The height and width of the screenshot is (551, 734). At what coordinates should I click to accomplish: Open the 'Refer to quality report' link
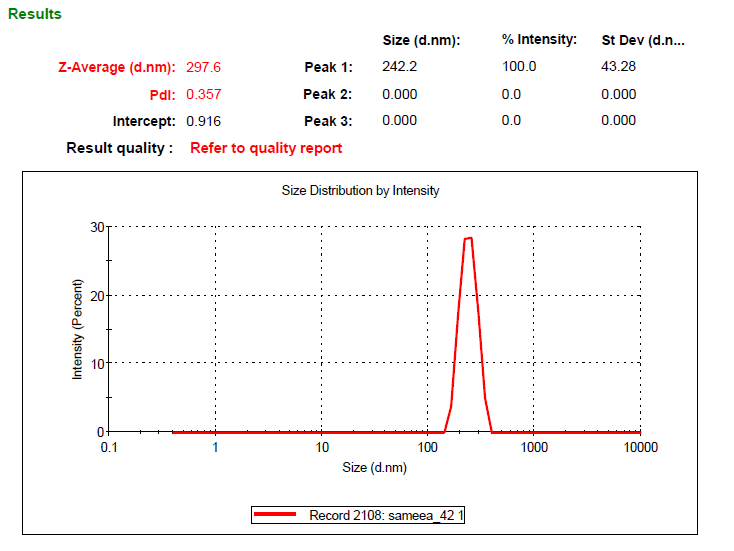click(266, 148)
